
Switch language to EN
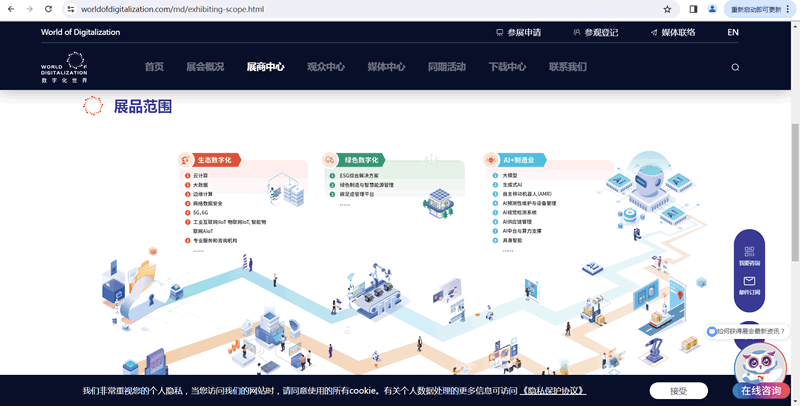point(733,32)
